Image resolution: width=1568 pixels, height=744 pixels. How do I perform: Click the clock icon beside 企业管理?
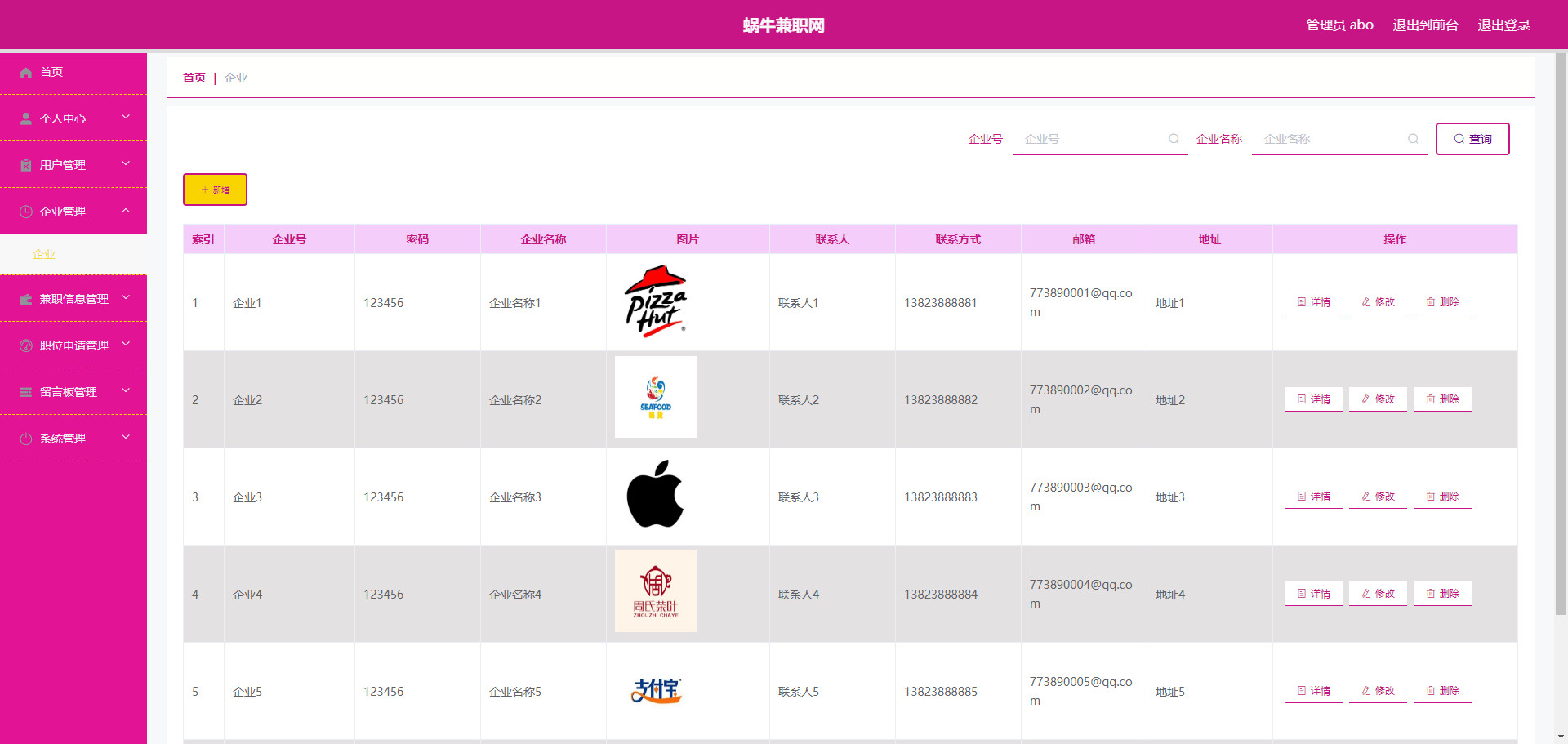click(26, 212)
